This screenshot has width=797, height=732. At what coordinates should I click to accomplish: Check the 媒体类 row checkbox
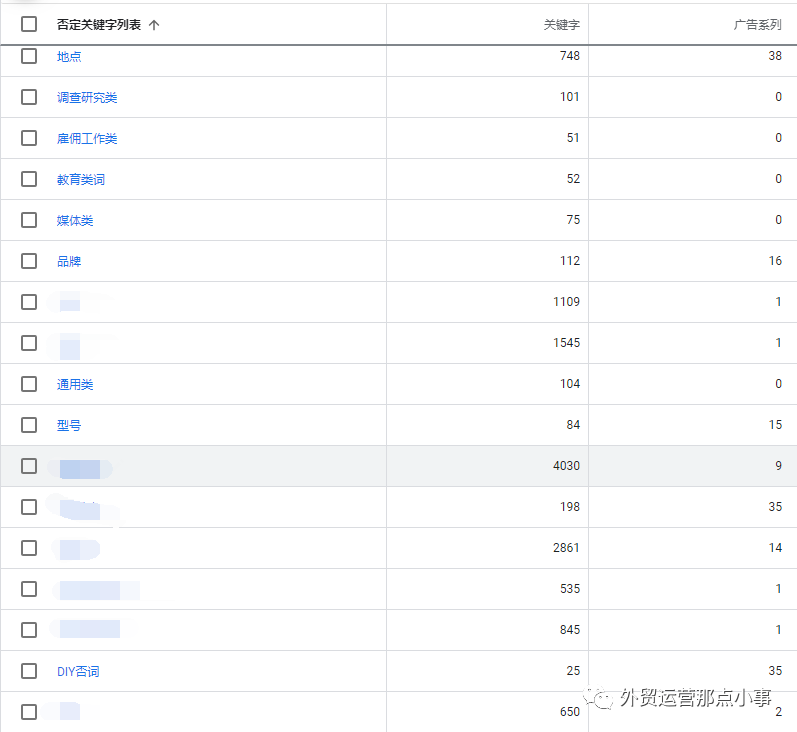pos(29,220)
